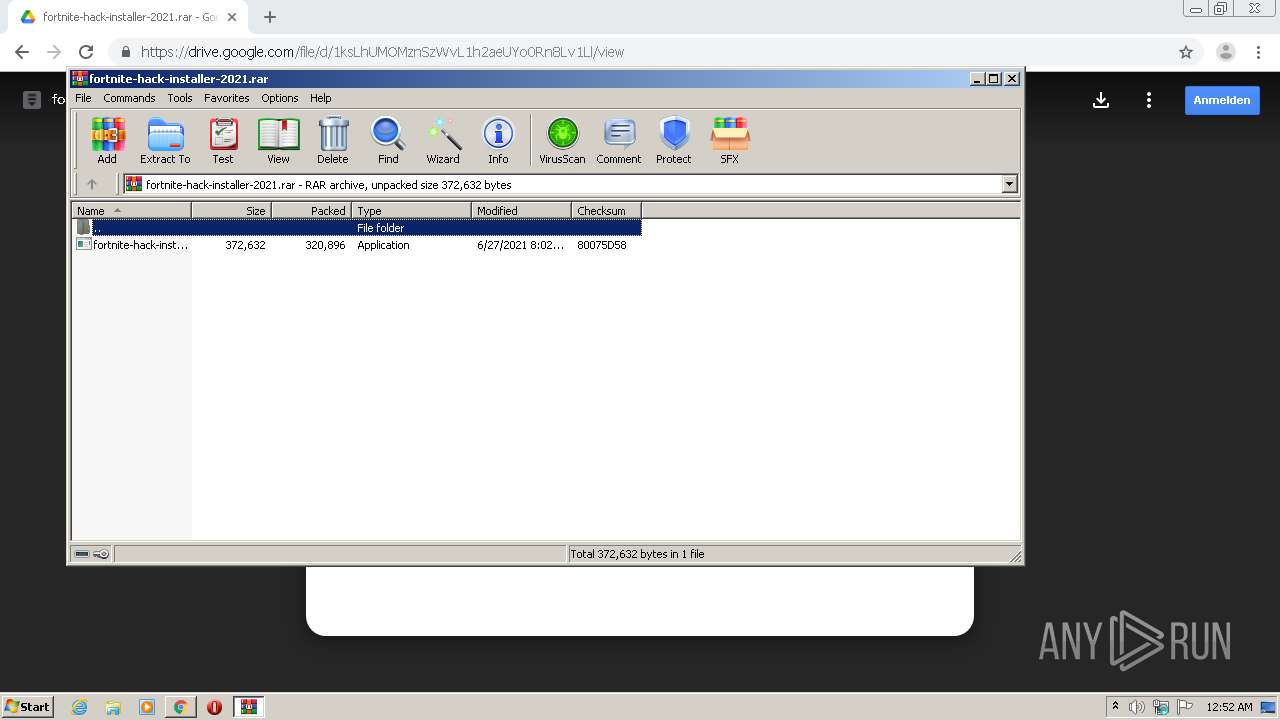The image size is (1280, 720).
Task: Click the Chrome address bar URL
Action: tap(382, 52)
